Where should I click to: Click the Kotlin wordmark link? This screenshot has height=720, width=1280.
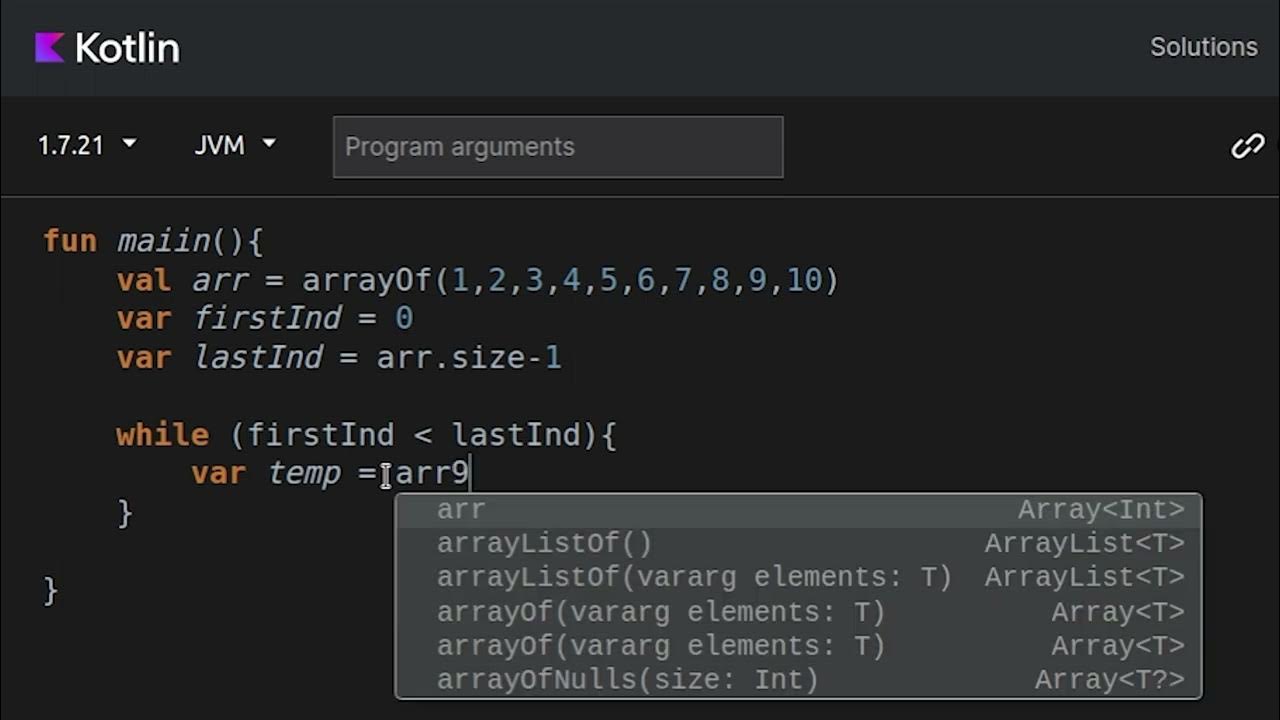point(127,48)
